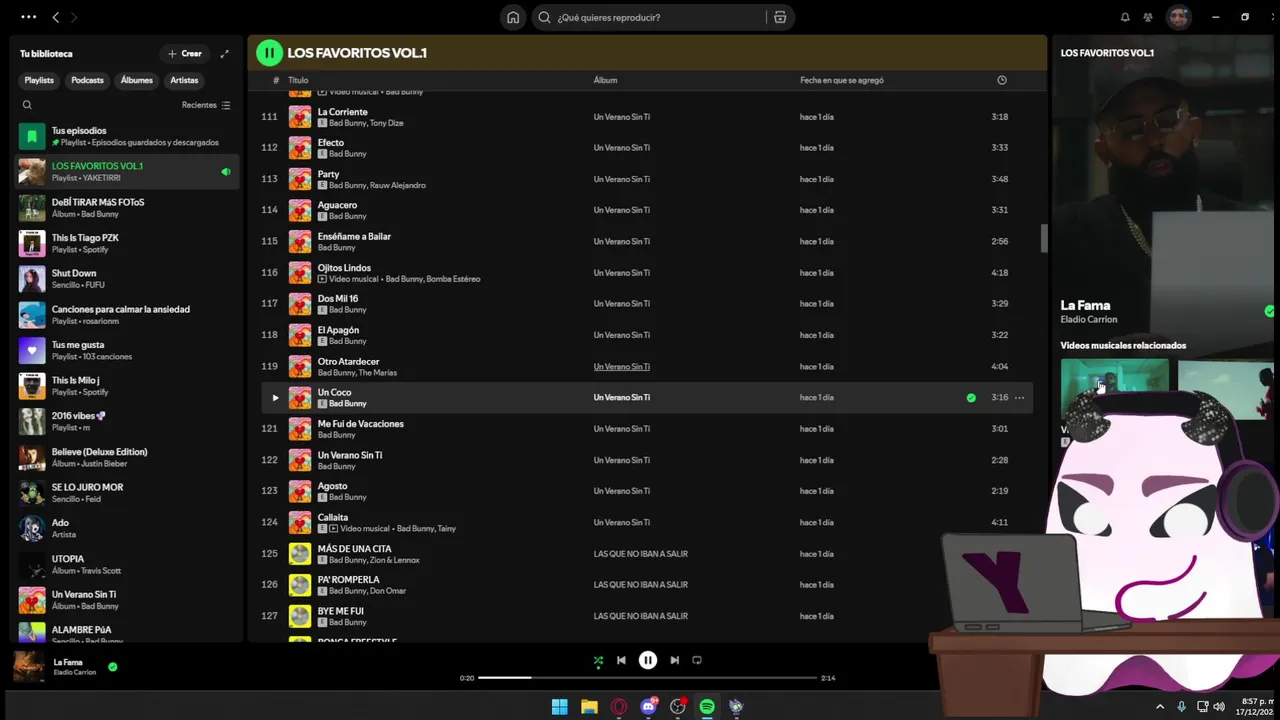Sort by duration clock column icon
Image resolution: width=1280 pixels, height=720 pixels.
1002,80
